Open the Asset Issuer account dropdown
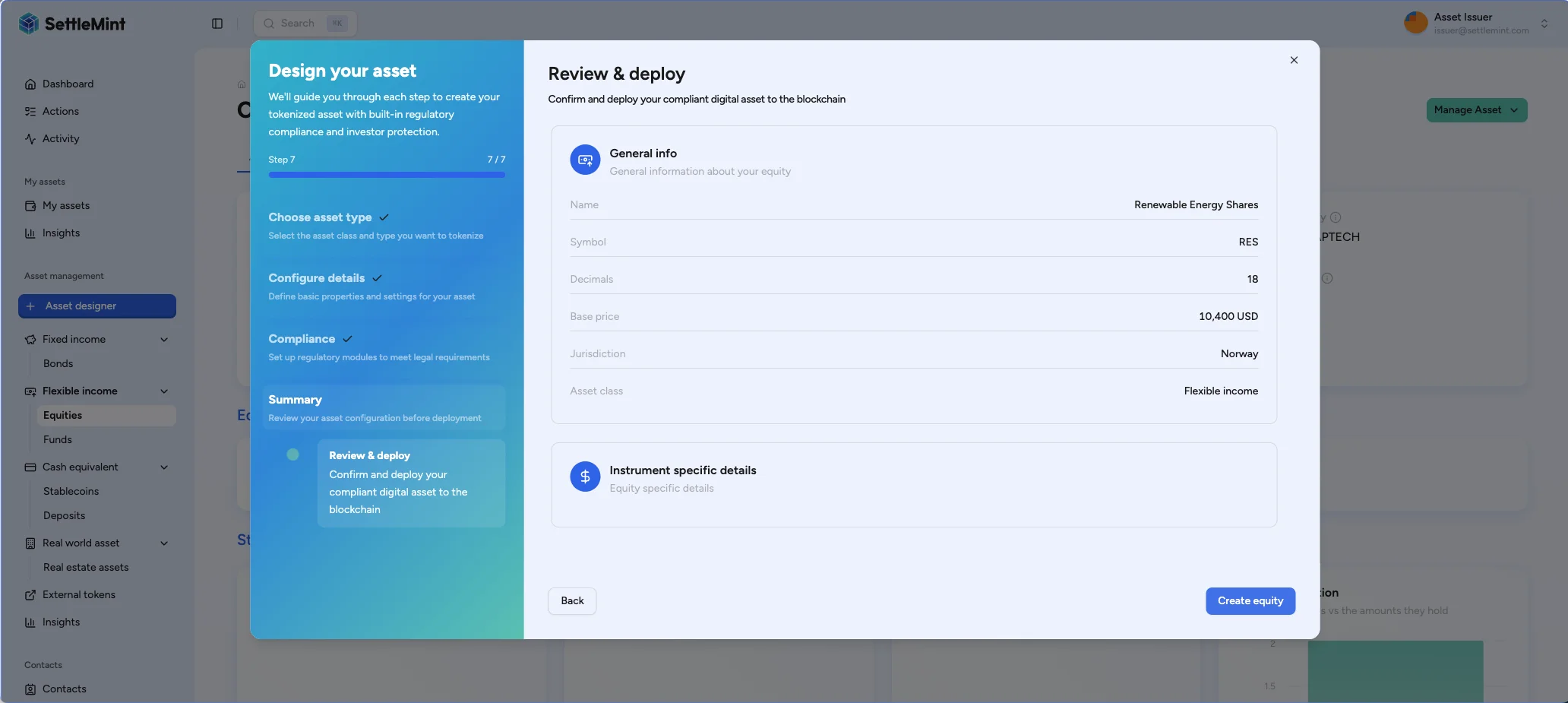The width and height of the screenshot is (1568, 703). [x=1544, y=24]
